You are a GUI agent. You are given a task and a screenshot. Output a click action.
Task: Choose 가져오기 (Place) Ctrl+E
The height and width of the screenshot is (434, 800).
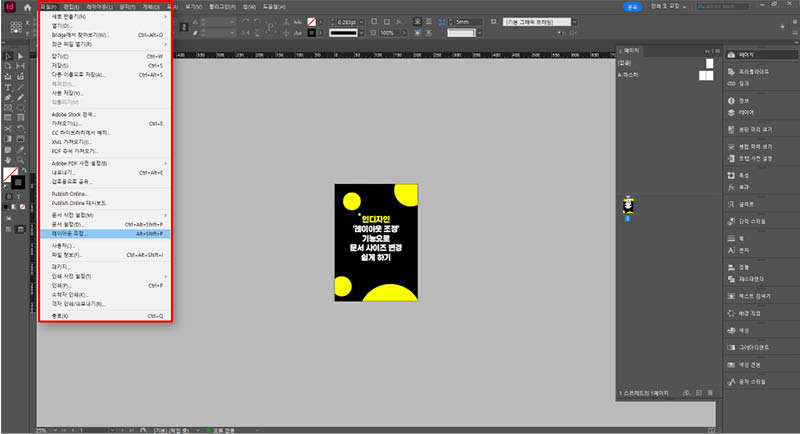pyautogui.click(x=105, y=123)
